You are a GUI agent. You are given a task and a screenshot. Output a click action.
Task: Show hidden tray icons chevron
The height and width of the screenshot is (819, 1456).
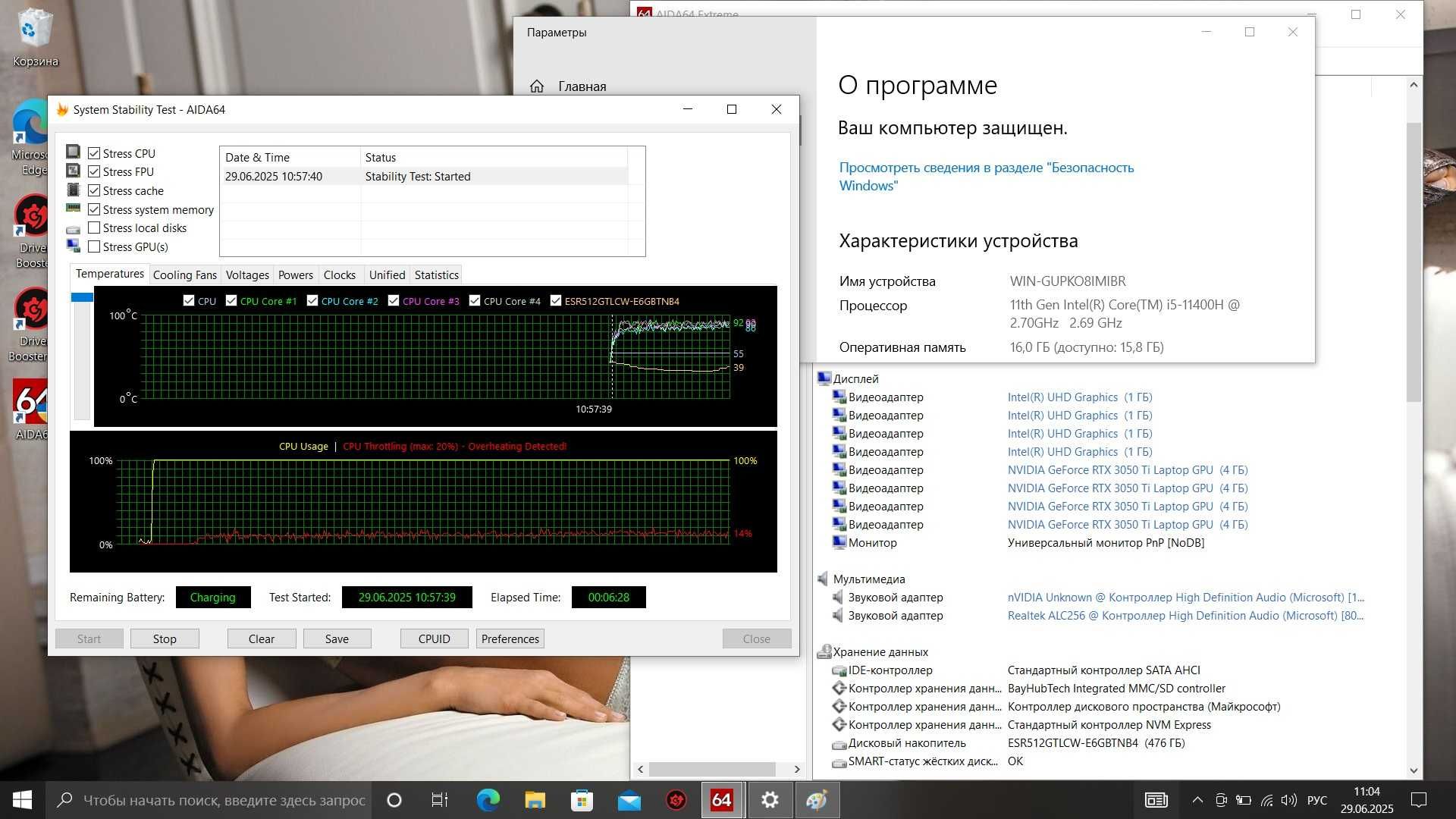1197,800
